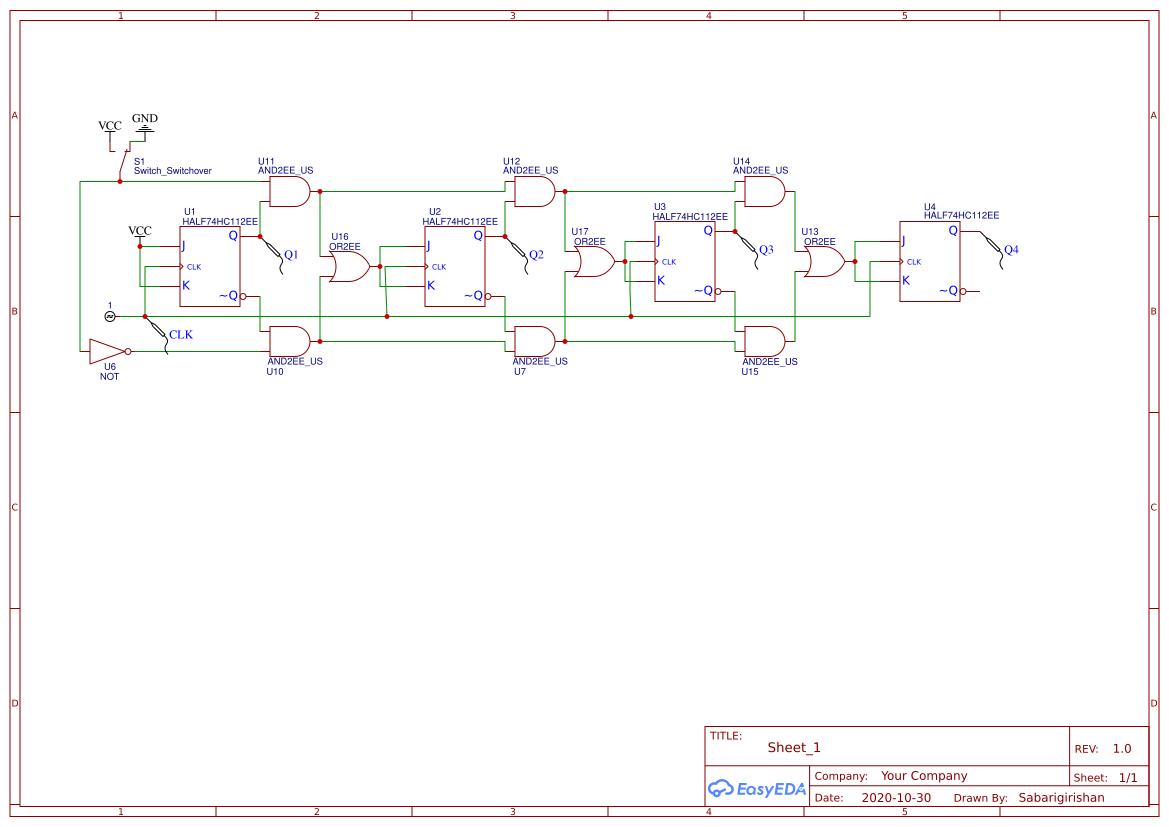Select the U15 AND2EE_US gate
The height and width of the screenshot is (827, 1169).
coord(762,340)
